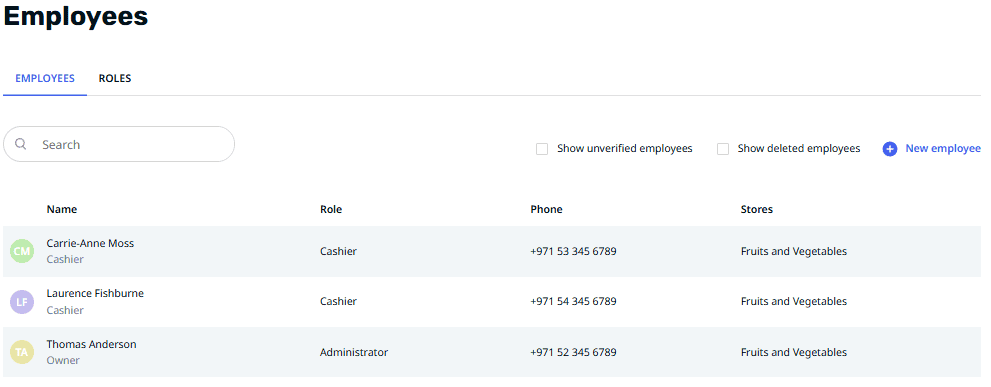Click Cashier role cell for Laurence Fishburne
The image size is (991, 387).
coord(339,302)
